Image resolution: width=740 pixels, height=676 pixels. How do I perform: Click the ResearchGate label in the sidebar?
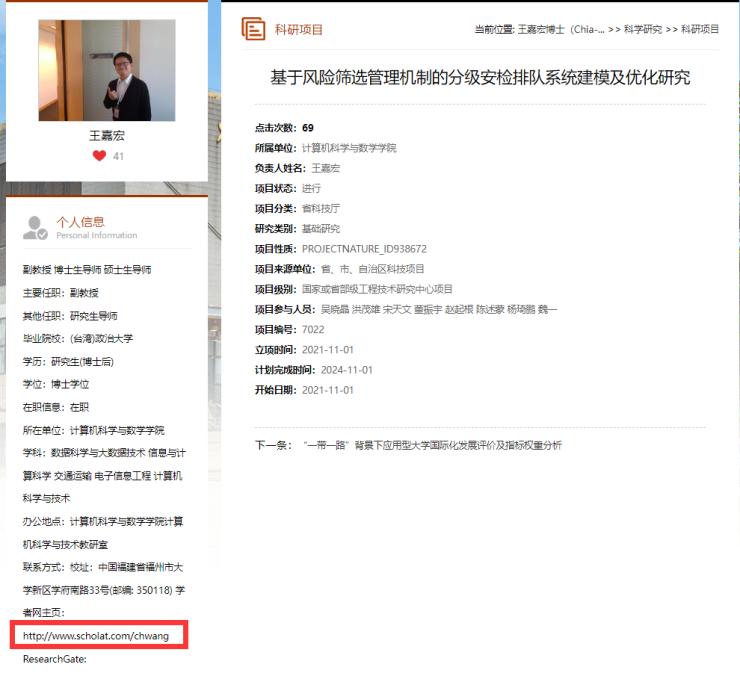click(55, 660)
